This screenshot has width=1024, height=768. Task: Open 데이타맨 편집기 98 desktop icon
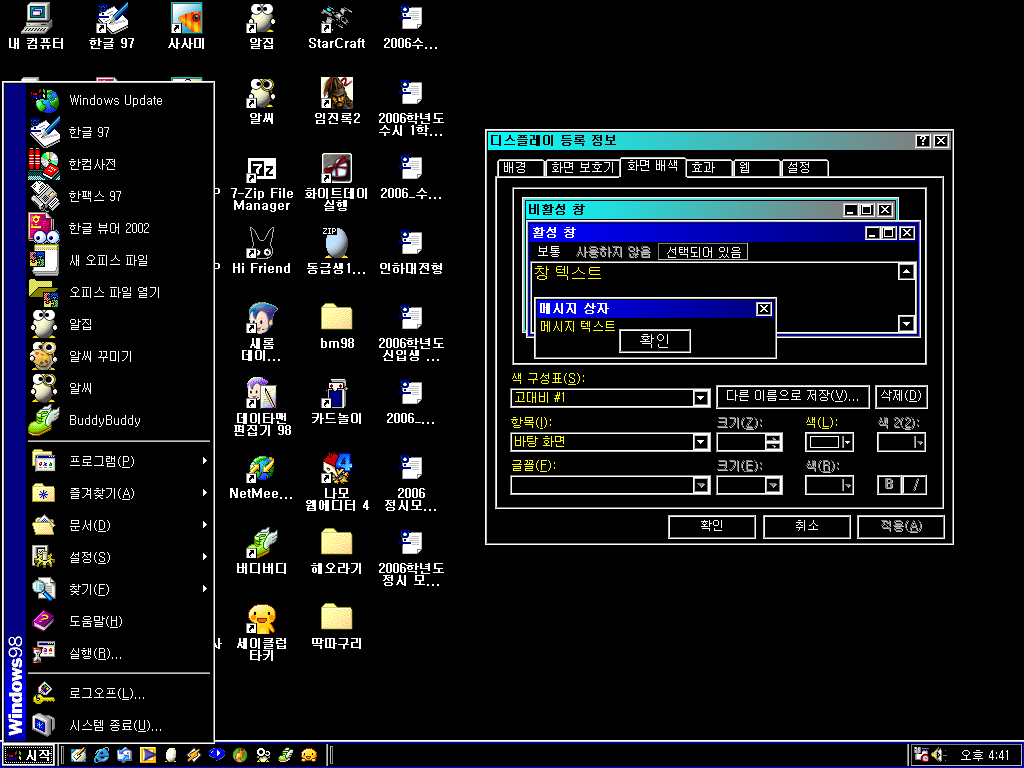(261, 408)
